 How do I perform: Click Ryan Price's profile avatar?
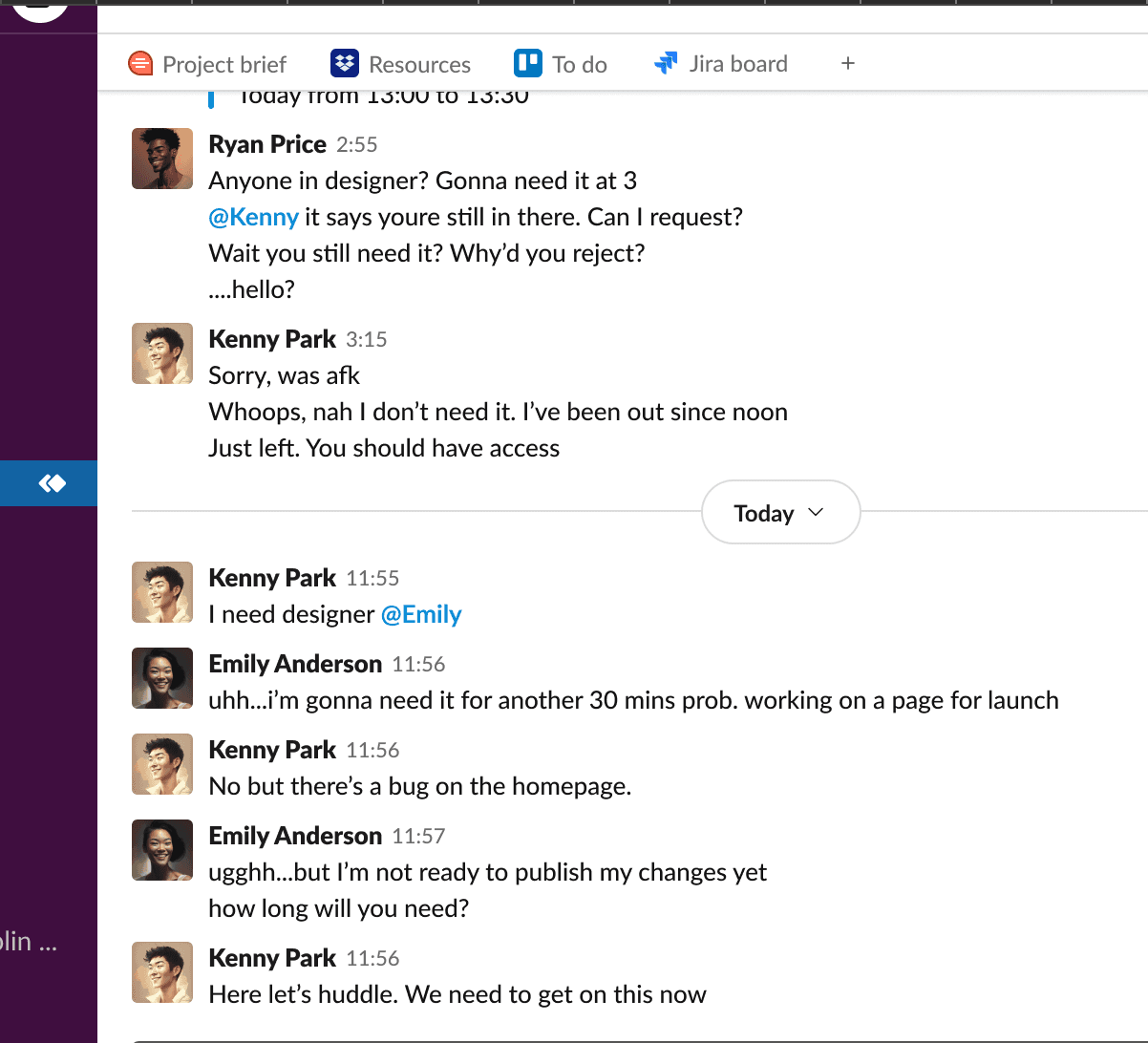[x=161, y=158]
